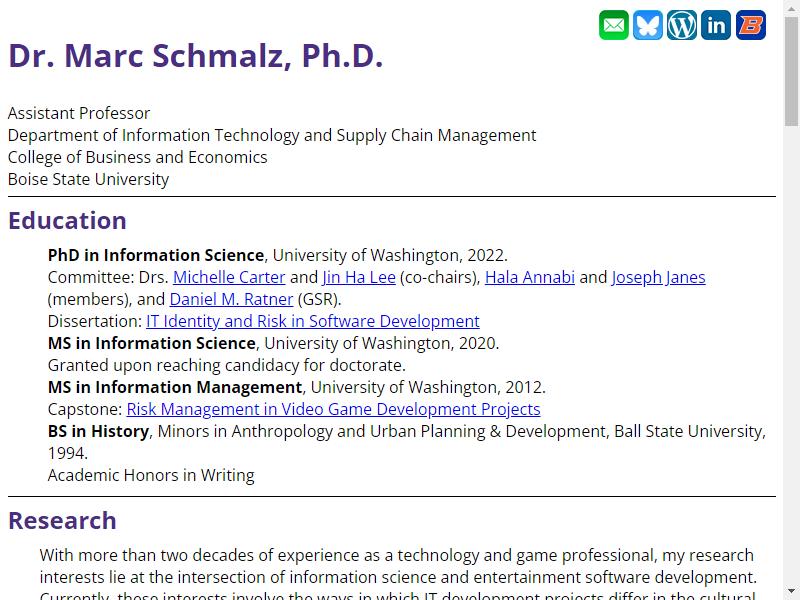Visit the LinkedIn profile icon

tap(716, 25)
